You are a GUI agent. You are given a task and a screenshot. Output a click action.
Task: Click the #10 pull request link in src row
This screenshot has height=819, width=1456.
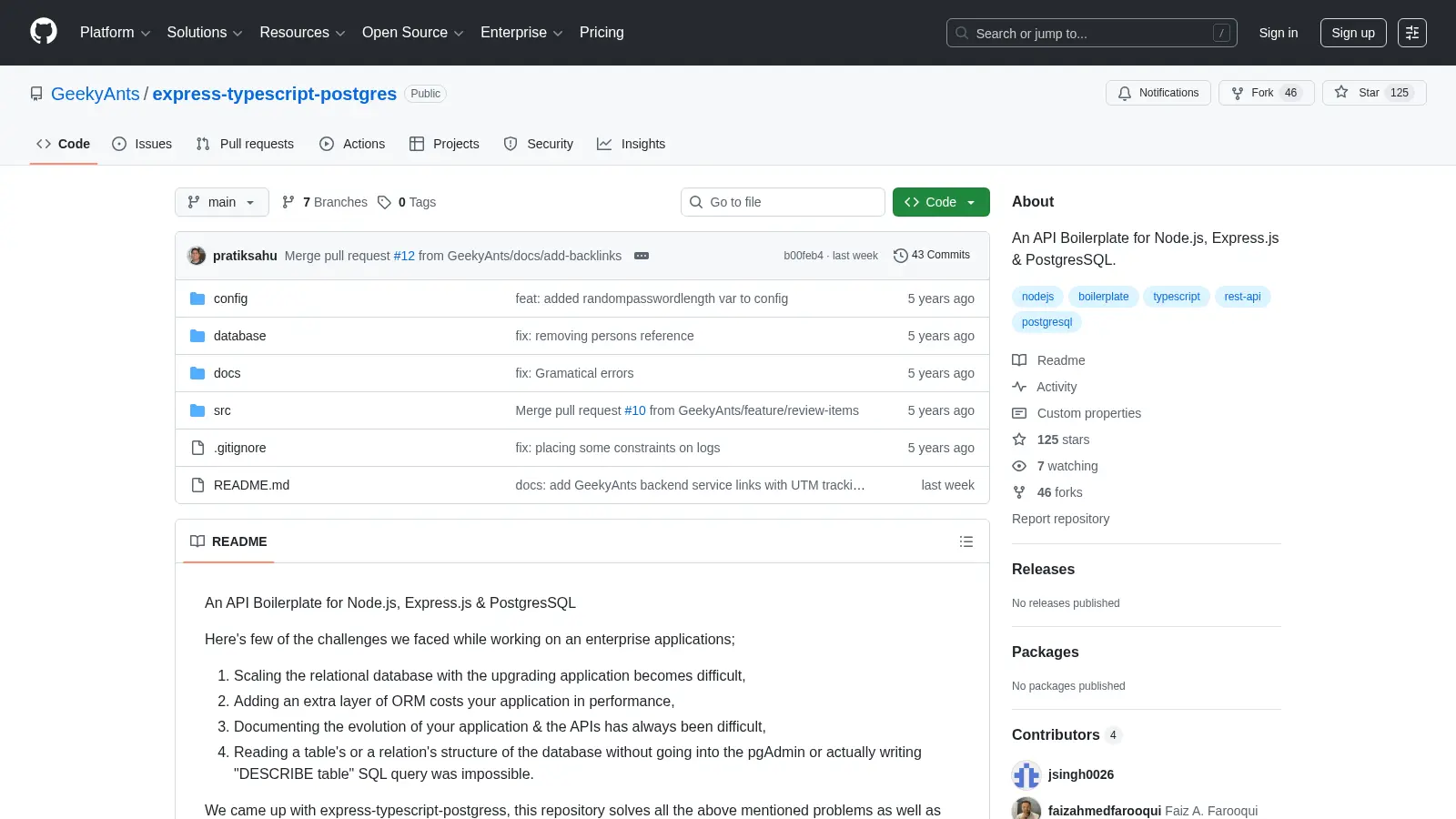click(635, 410)
